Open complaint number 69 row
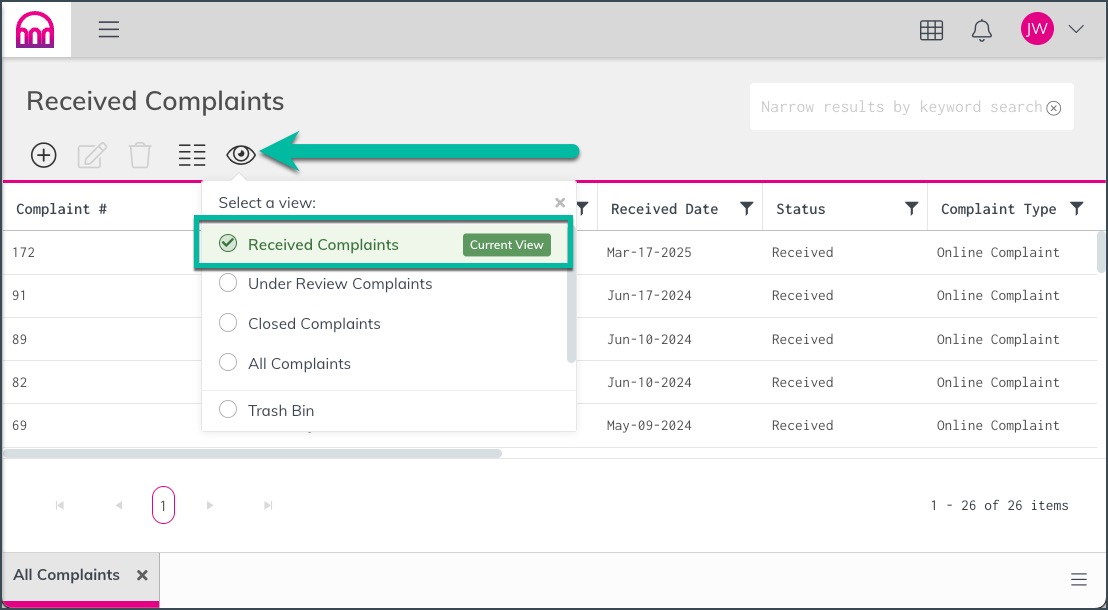Image resolution: width=1108 pixels, height=610 pixels. pyautogui.click(x=19, y=426)
